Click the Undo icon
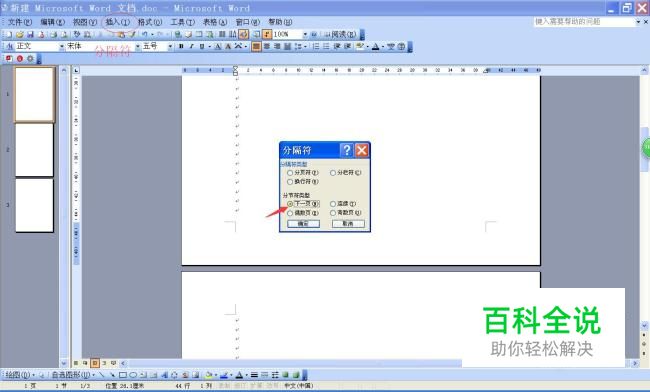The height and width of the screenshot is (392, 650). 145,34
